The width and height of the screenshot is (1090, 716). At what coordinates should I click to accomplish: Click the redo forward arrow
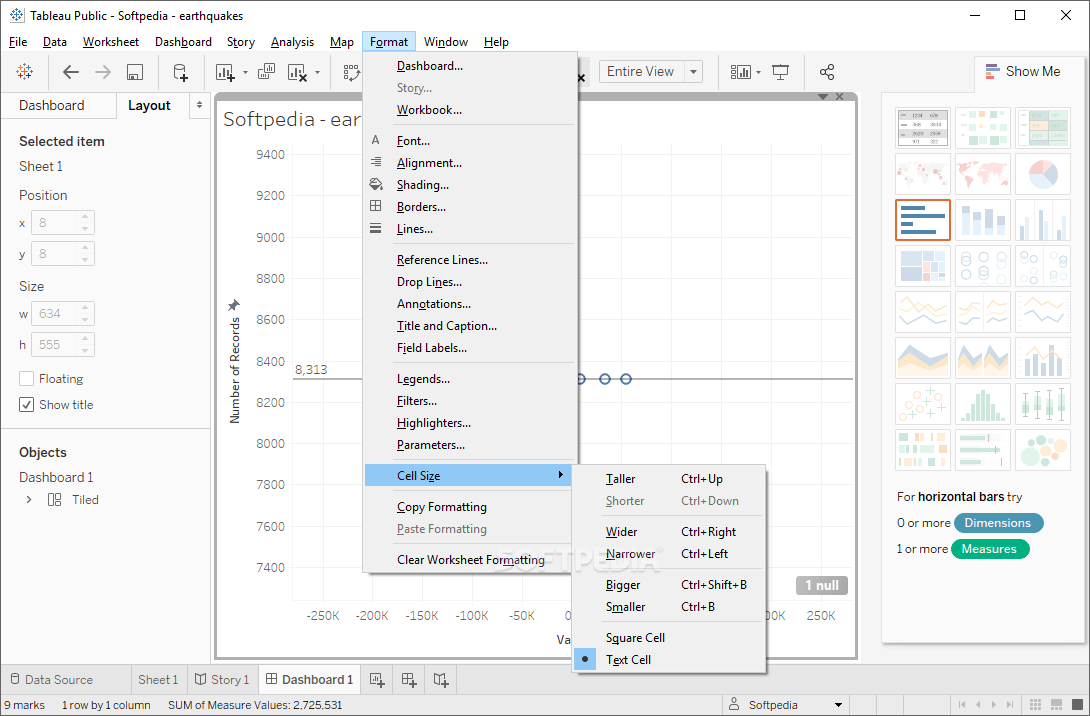[103, 72]
